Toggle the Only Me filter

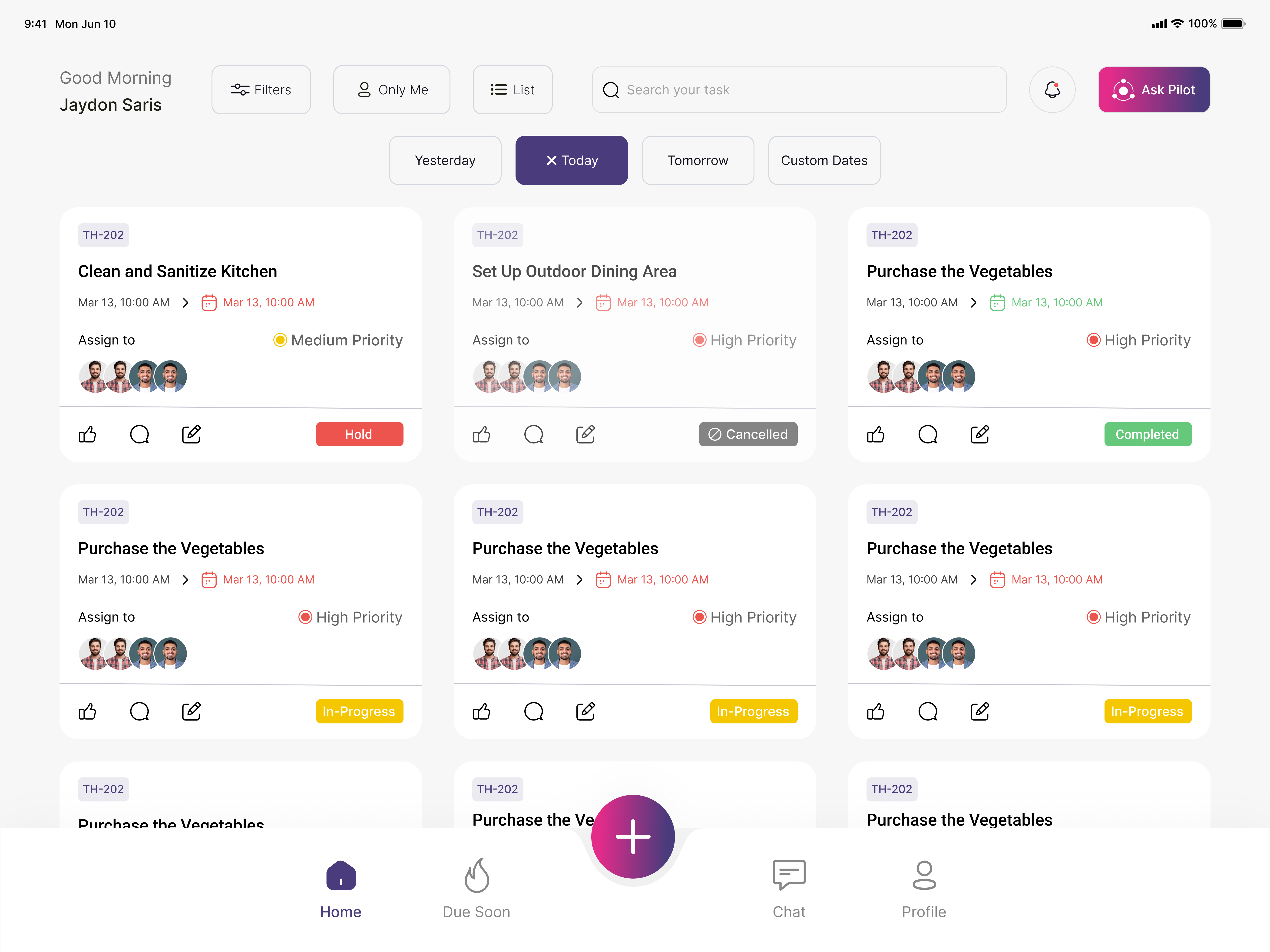tap(392, 89)
